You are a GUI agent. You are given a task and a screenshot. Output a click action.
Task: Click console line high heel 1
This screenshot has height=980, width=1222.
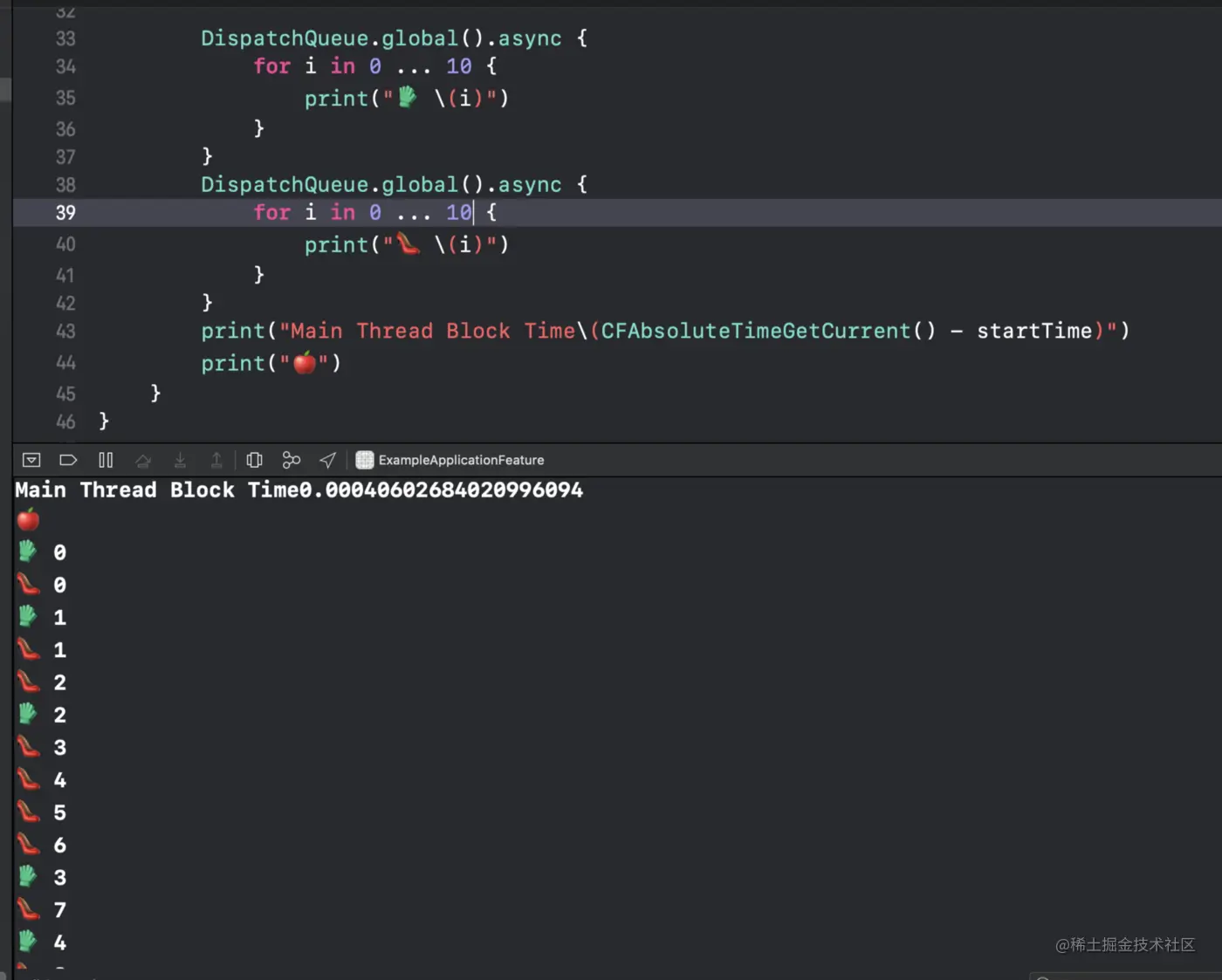42,649
